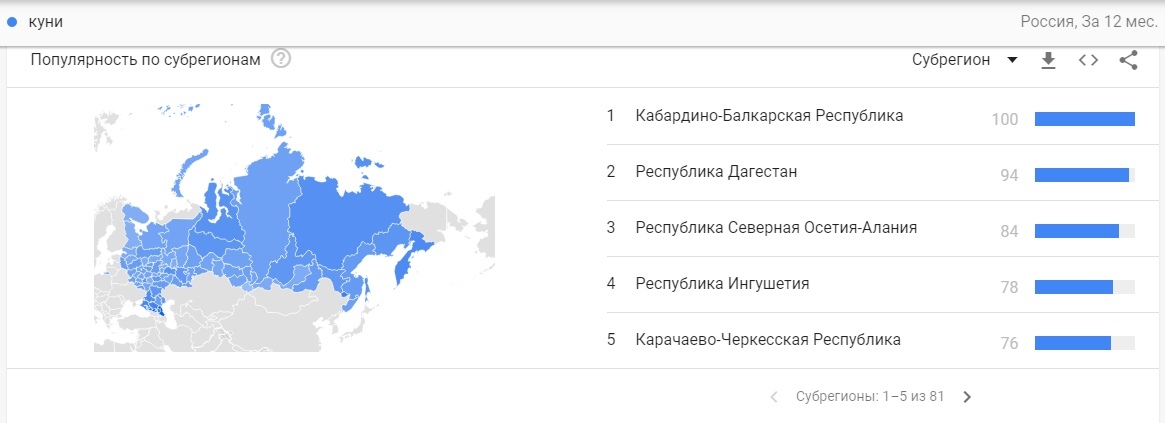Go to previous page of subregions
1165x423 pixels.
[x=774, y=397]
